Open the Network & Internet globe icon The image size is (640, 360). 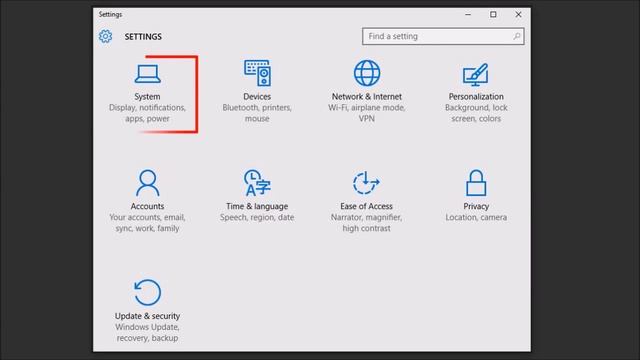367,73
